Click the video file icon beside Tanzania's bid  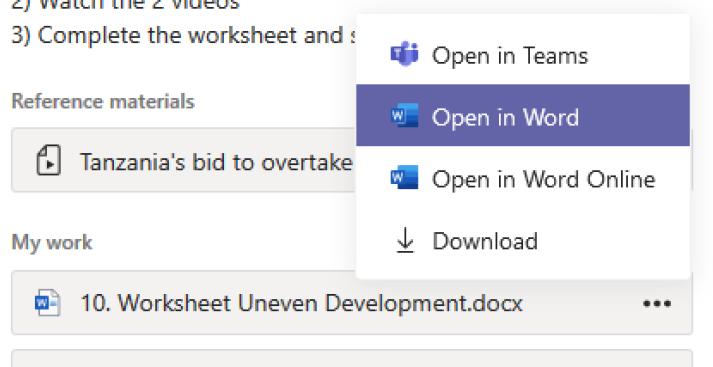click(x=48, y=160)
